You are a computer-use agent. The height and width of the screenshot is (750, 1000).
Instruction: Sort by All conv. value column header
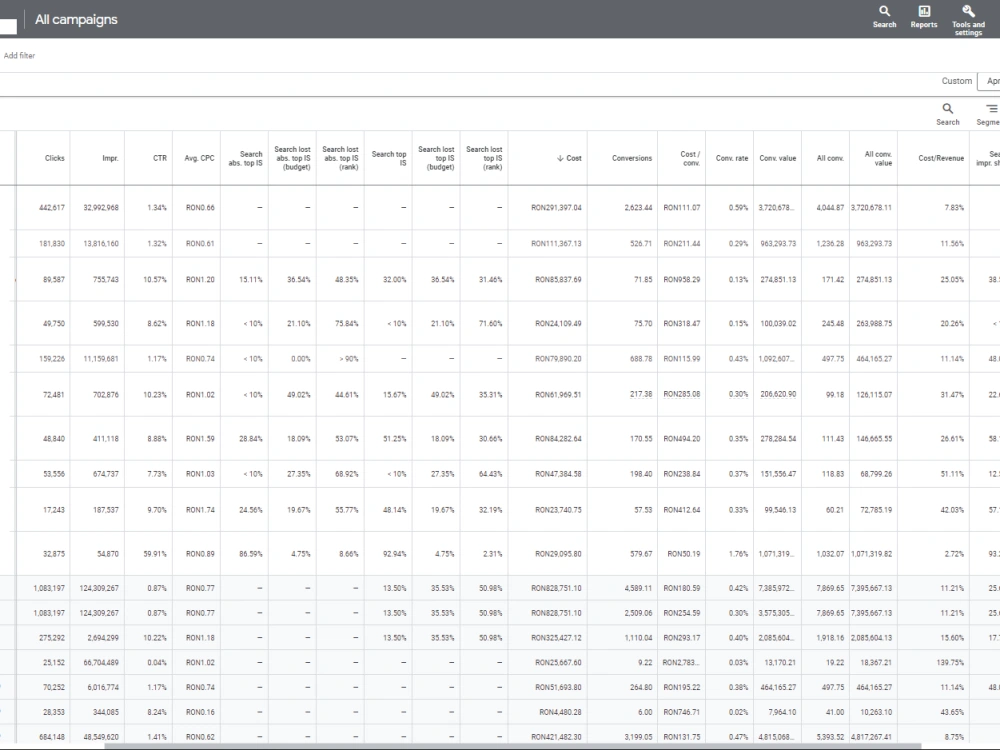pos(878,158)
